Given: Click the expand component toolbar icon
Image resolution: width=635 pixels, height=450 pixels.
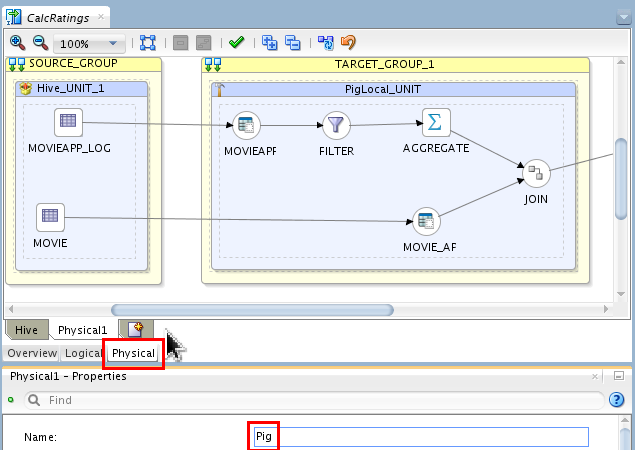Looking at the screenshot, I should click(204, 43).
